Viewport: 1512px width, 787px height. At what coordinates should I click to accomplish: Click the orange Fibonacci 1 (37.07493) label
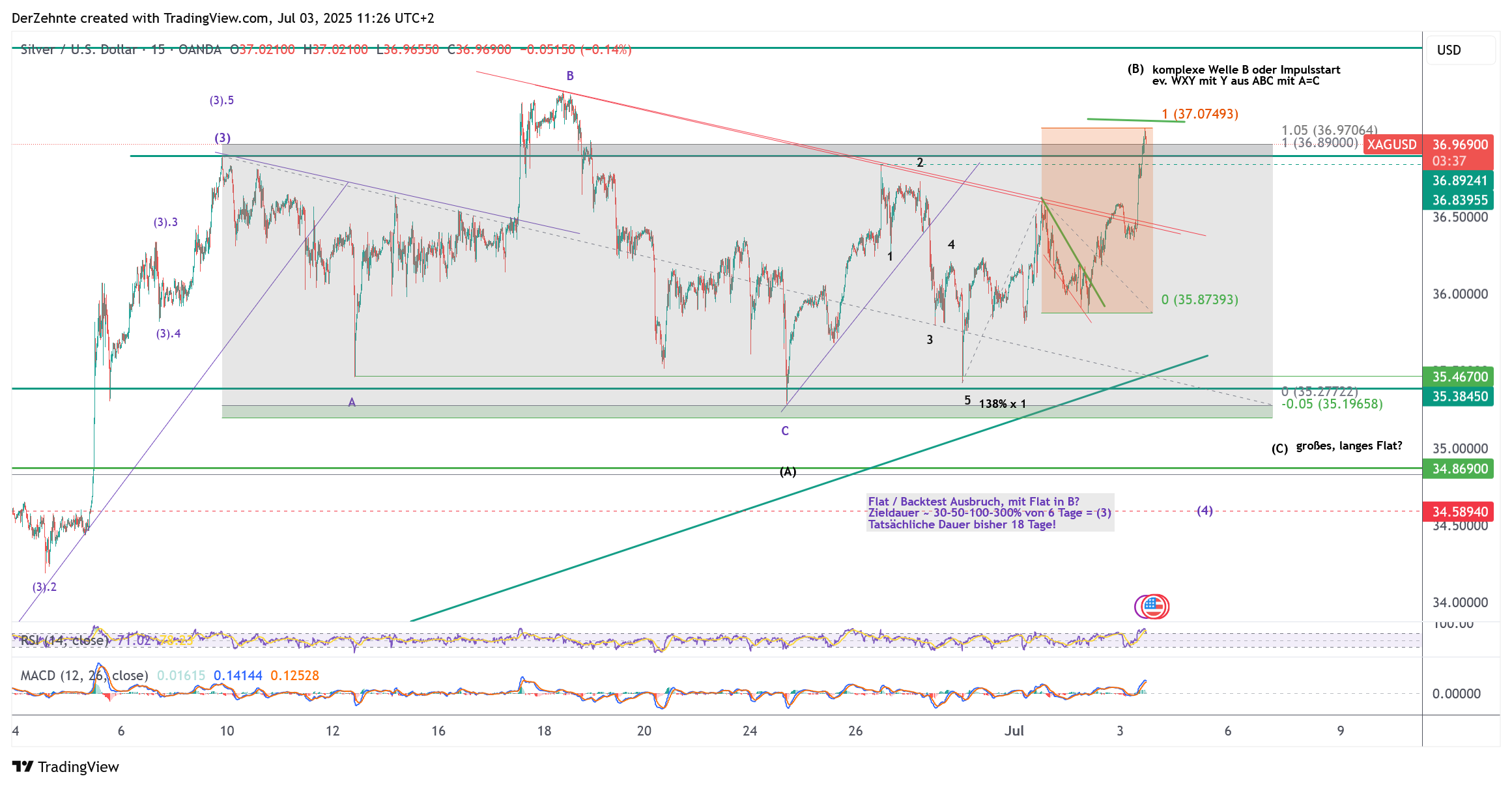[x=1200, y=114]
